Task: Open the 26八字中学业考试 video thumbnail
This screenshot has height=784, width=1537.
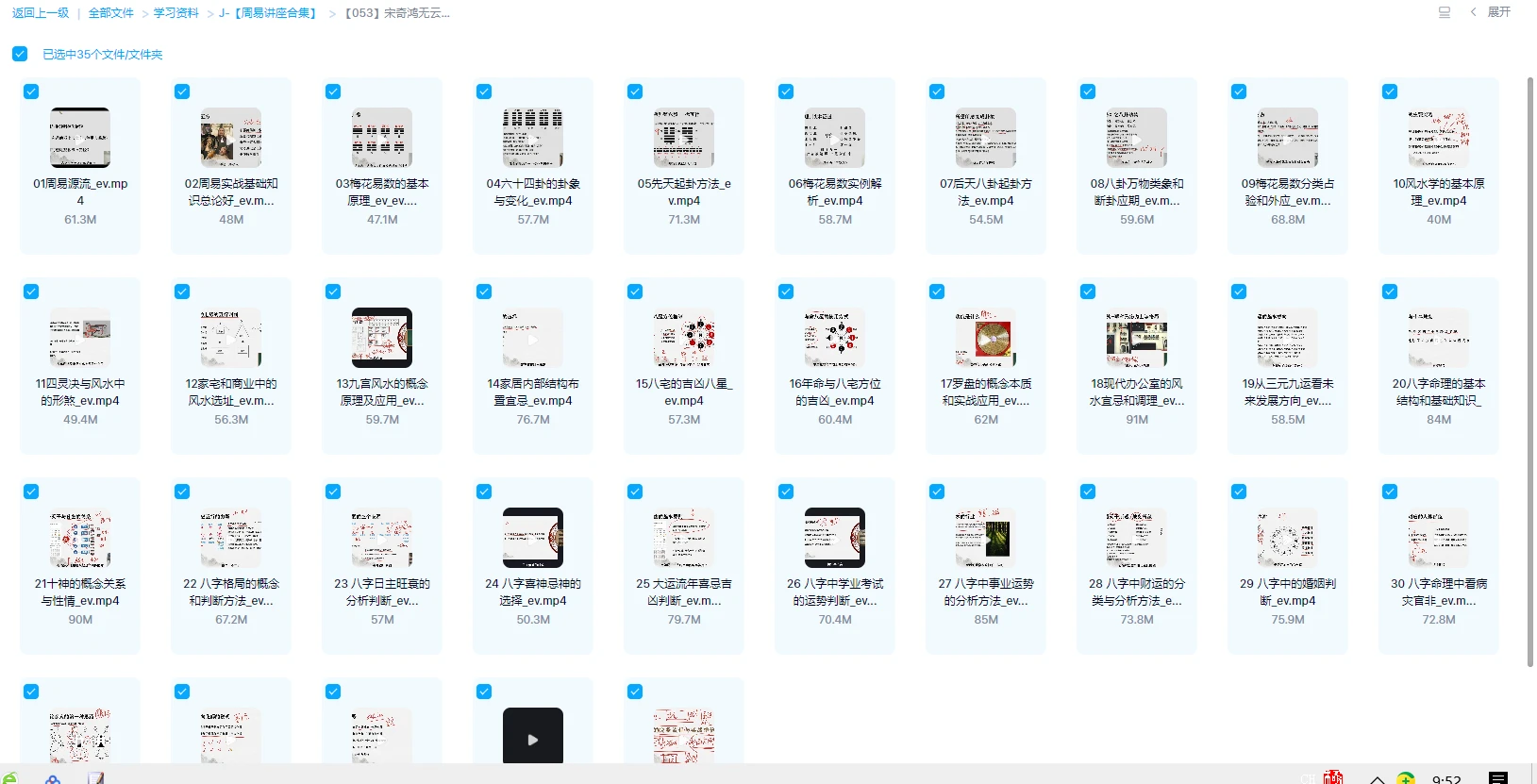Action: coord(835,538)
